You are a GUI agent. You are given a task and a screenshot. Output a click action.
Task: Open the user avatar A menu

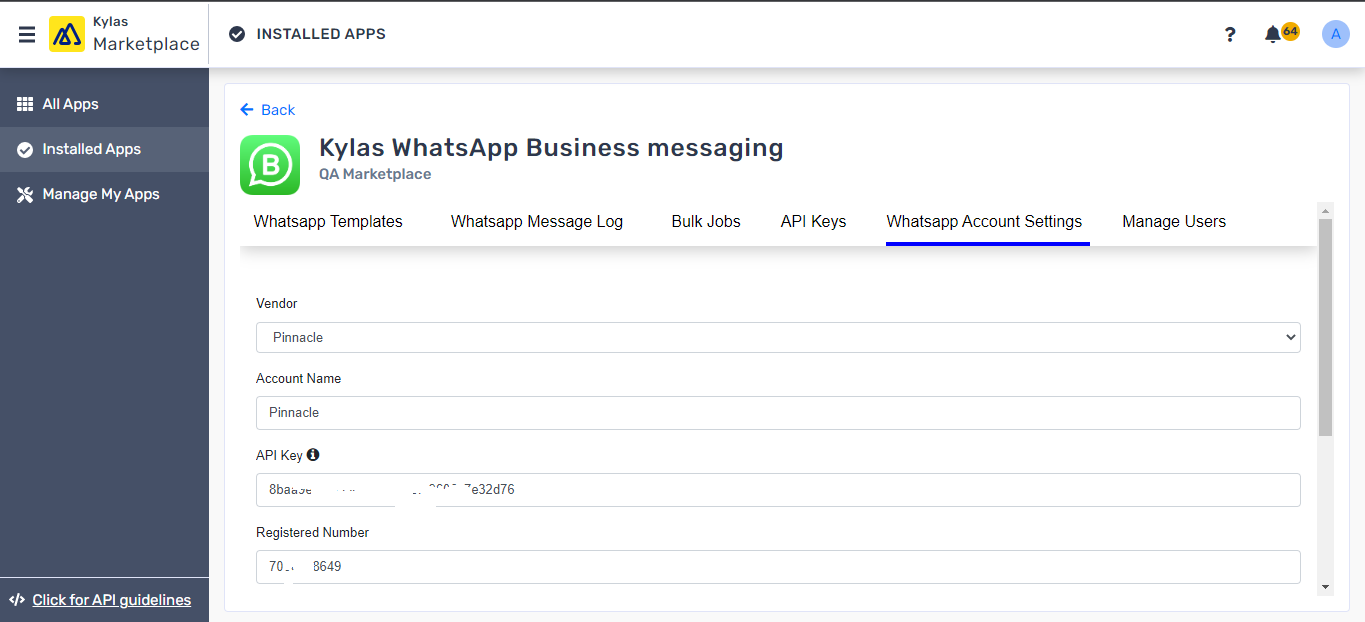[x=1335, y=34]
